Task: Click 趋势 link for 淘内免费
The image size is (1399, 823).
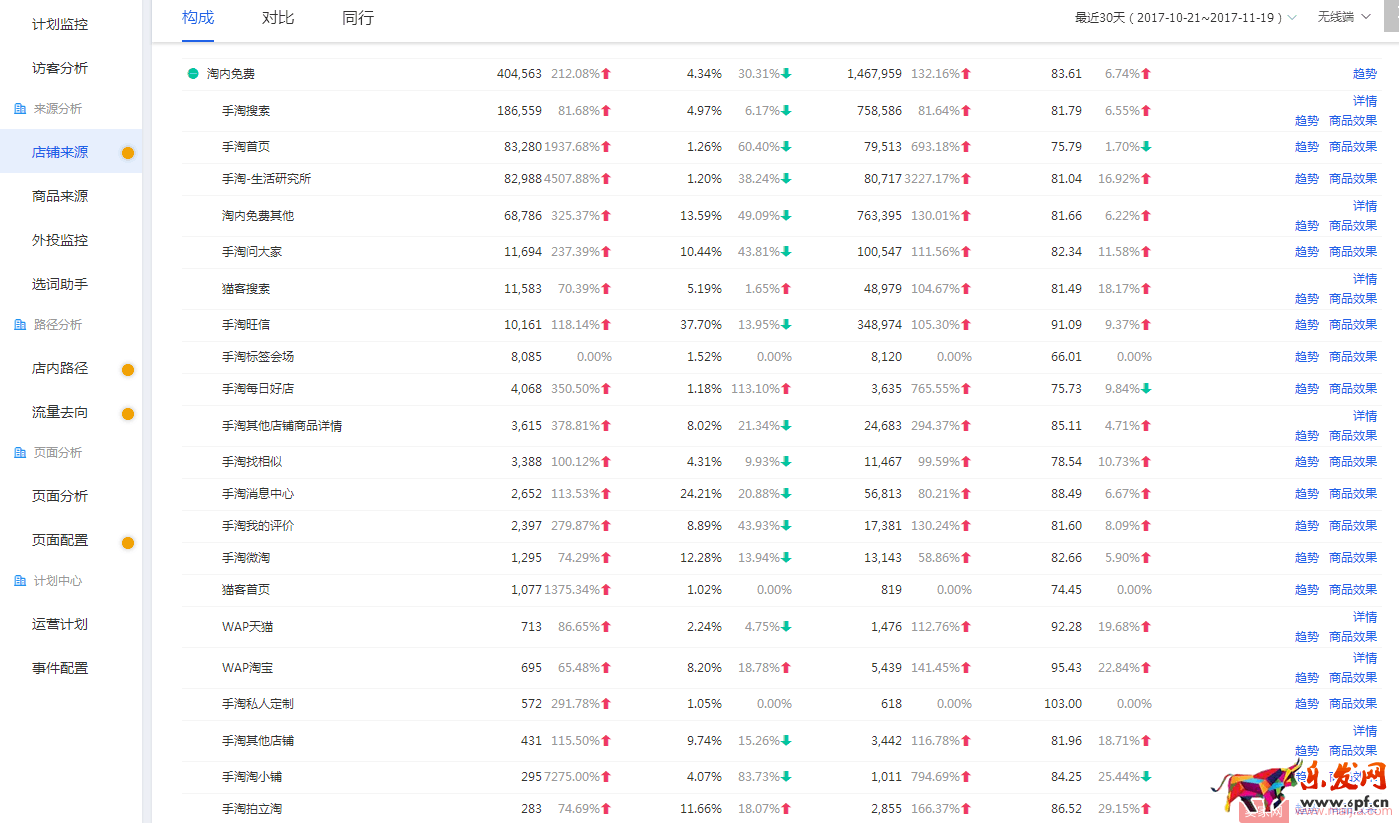Action: [1364, 74]
